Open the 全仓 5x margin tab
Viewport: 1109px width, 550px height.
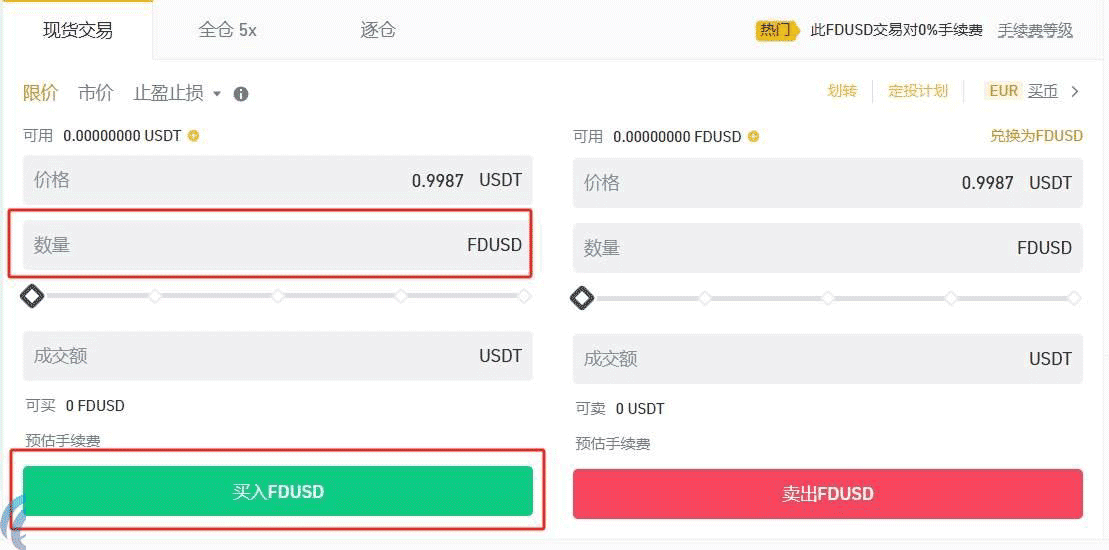[228, 30]
